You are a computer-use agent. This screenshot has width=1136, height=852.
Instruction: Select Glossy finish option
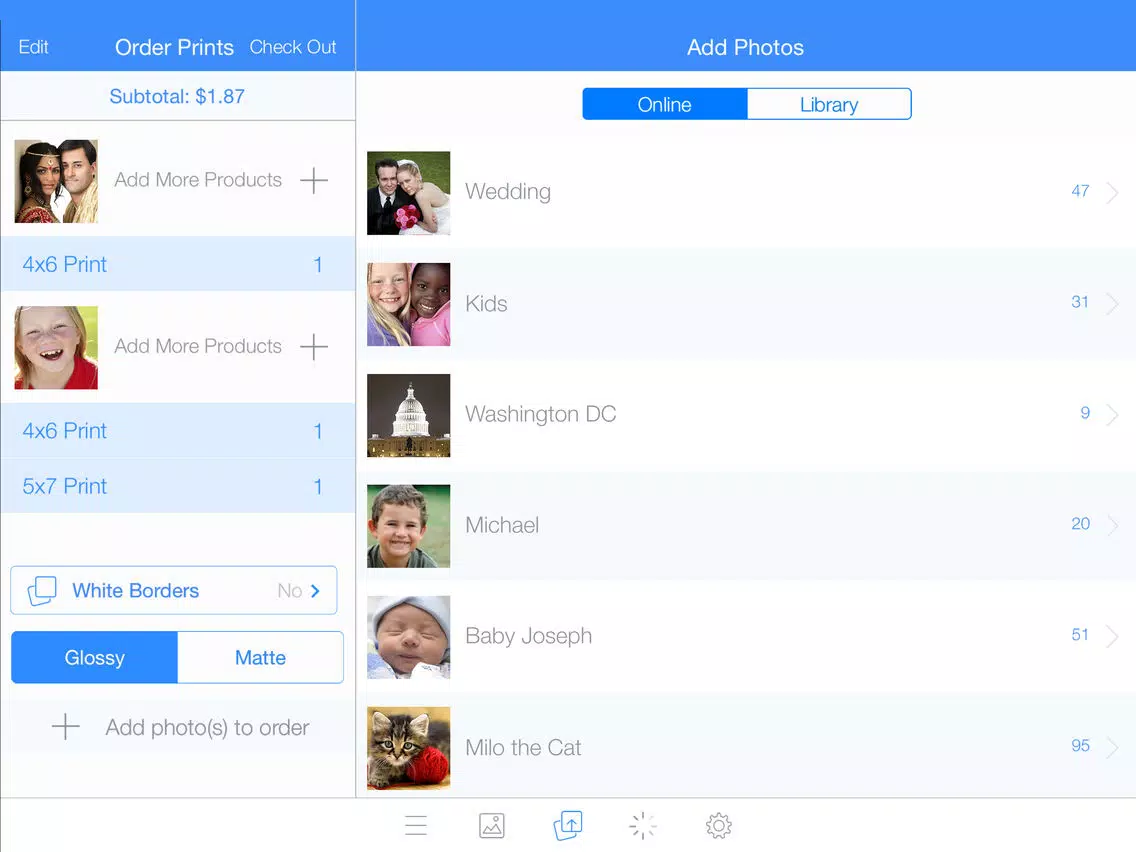[x=94, y=657]
